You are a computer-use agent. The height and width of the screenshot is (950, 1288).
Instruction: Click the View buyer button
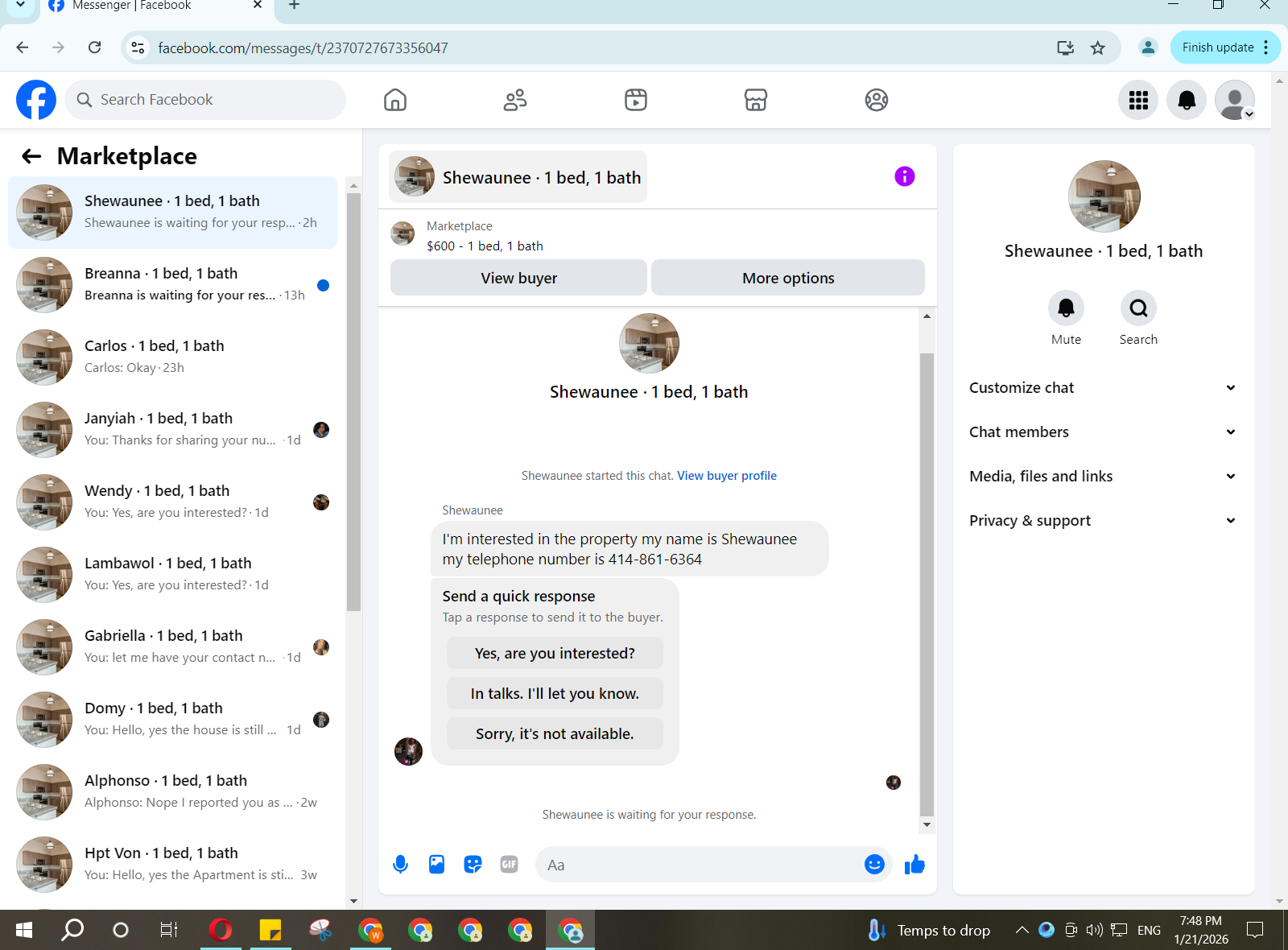tap(518, 278)
